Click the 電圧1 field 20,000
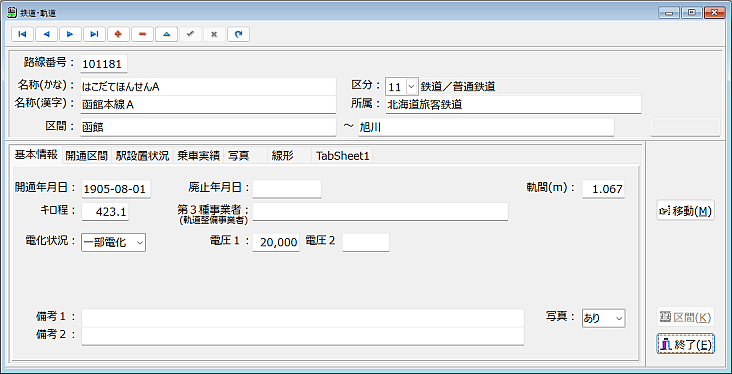Screen dimensions: 732x374 [x=276, y=242]
